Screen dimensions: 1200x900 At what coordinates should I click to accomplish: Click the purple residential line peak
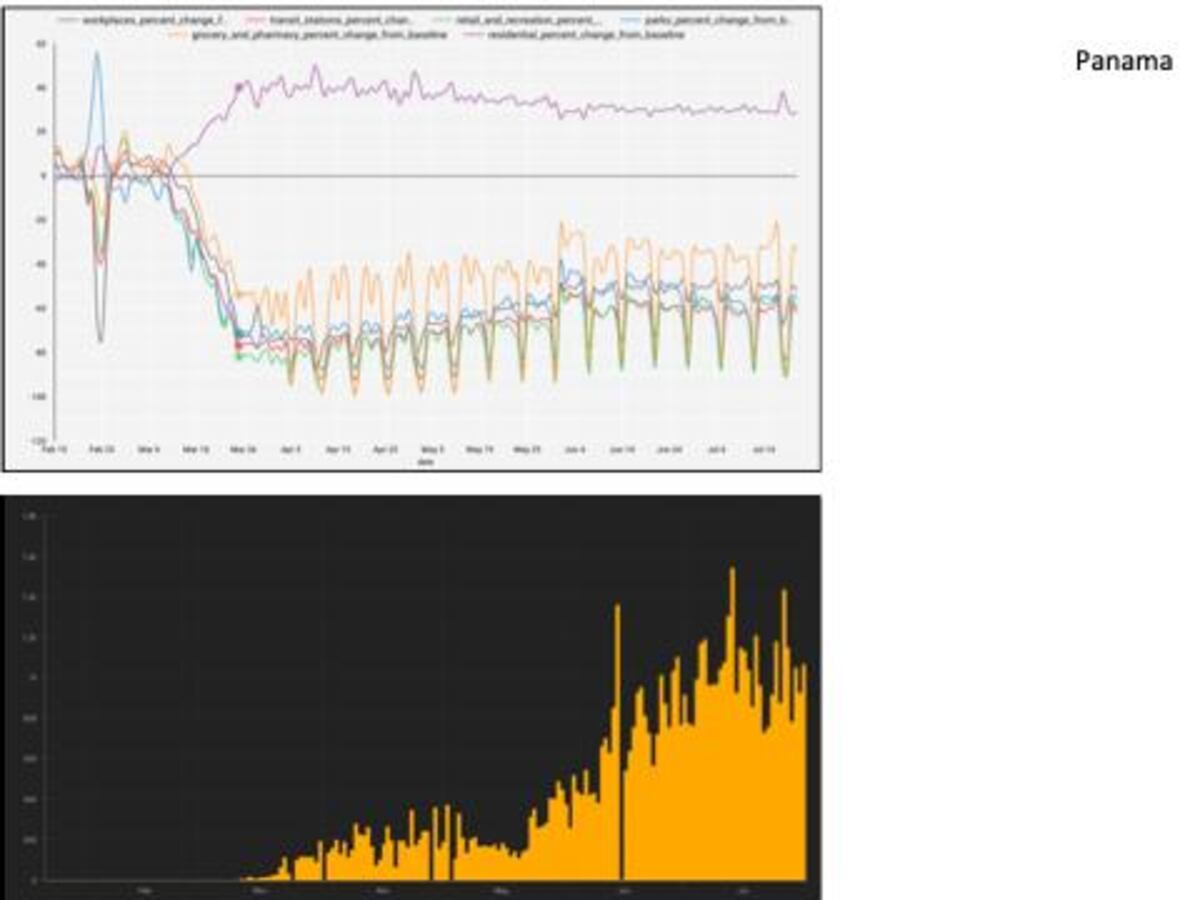tap(314, 68)
